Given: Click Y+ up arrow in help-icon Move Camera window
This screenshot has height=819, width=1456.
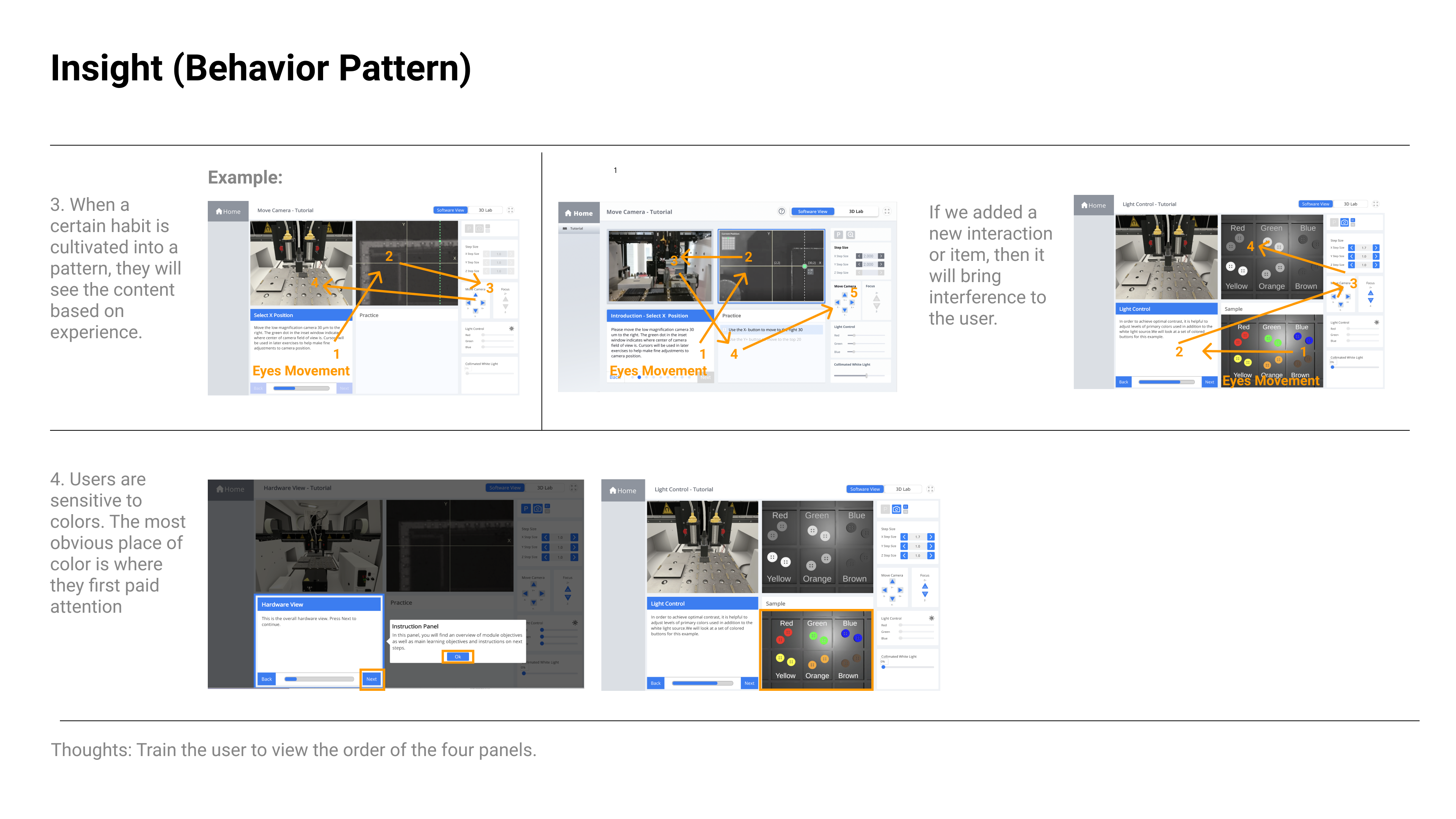Looking at the screenshot, I should pos(844,295).
